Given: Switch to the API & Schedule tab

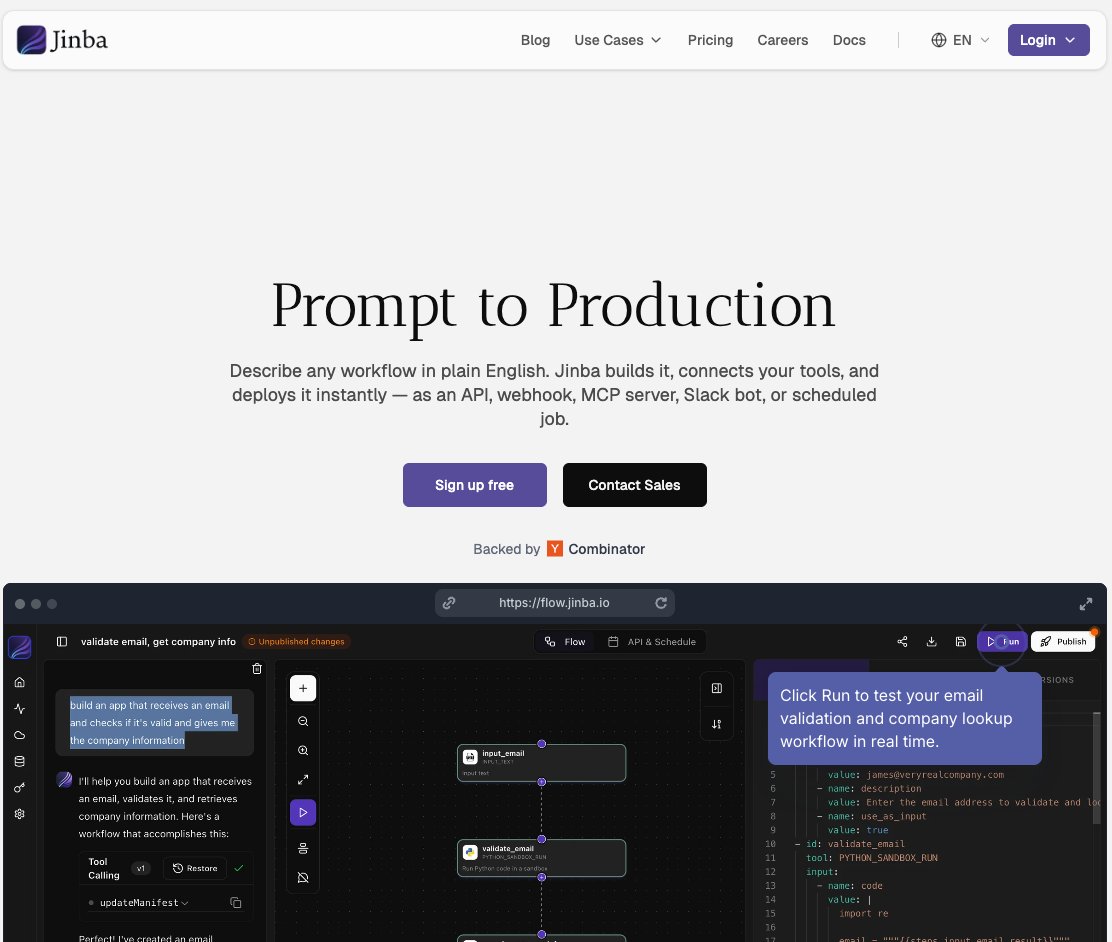Looking at the screenshot, I should tap(652, 641).
